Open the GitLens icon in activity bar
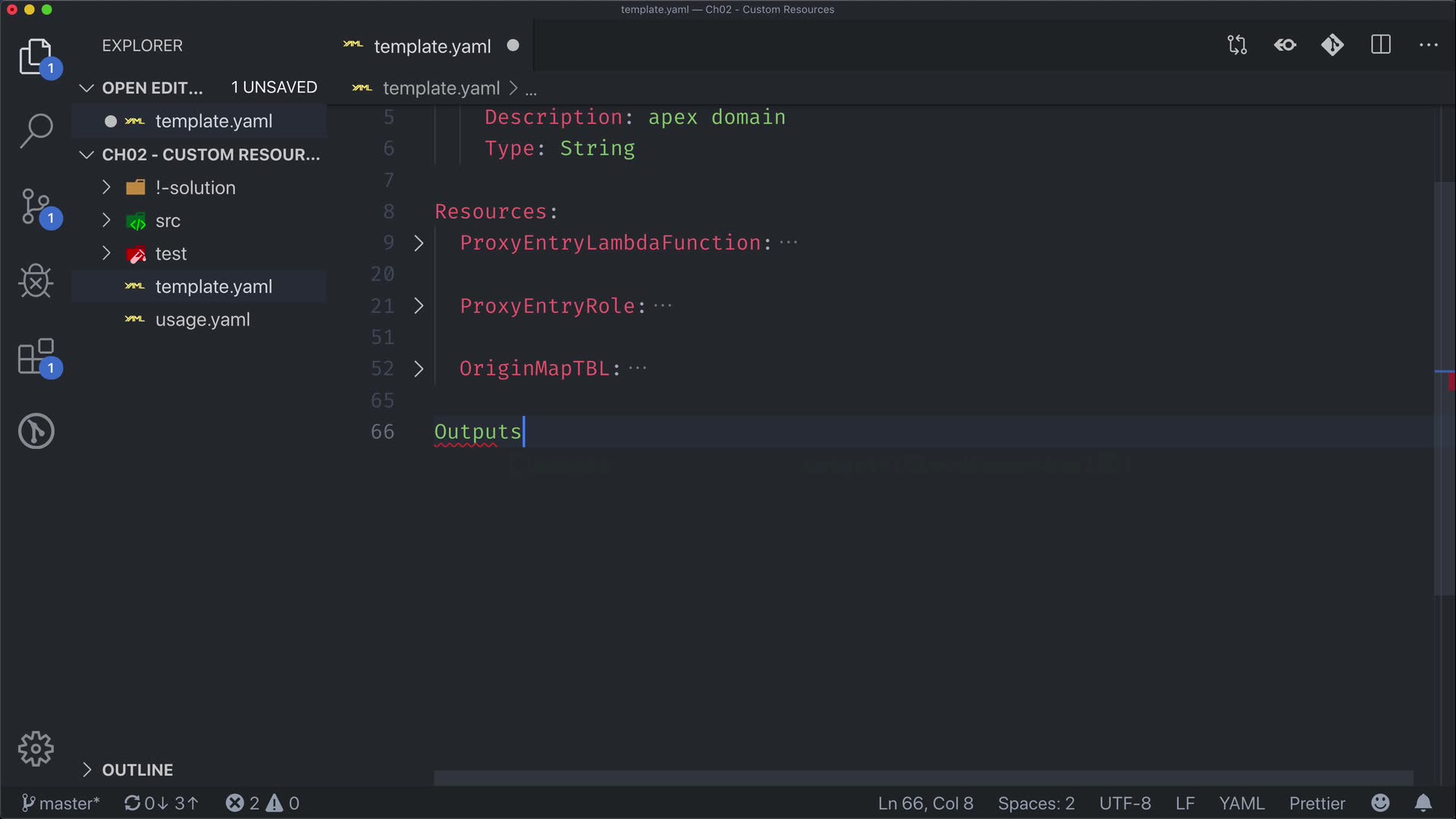The image size is (1456, 819). [x=36, y=431]
